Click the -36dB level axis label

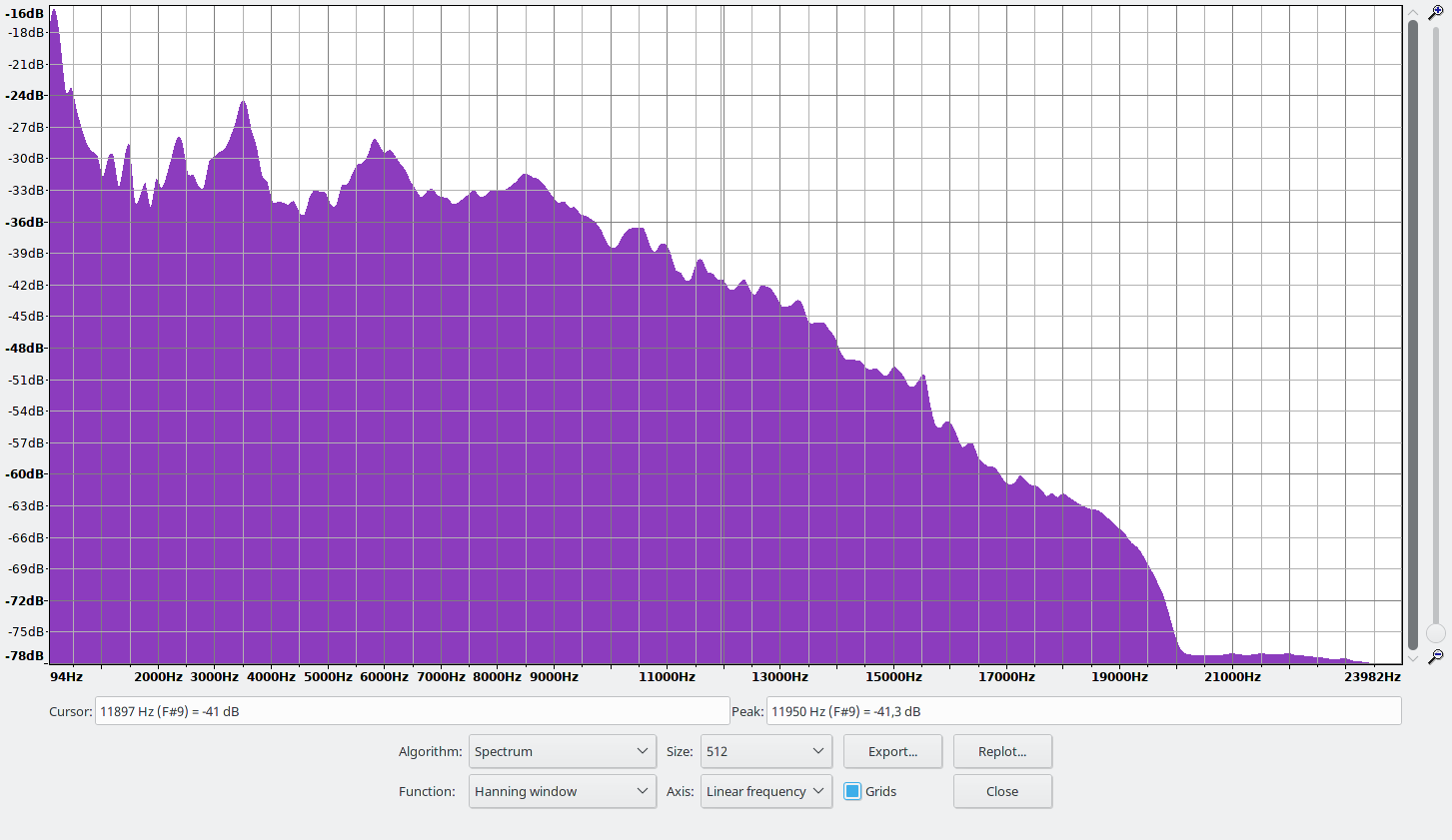tap(25, 222)
